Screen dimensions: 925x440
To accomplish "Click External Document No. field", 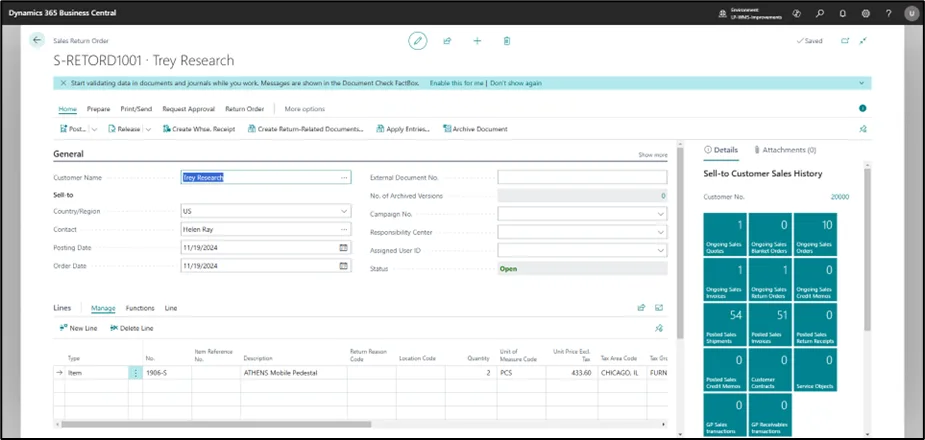I will coord(582,178).
